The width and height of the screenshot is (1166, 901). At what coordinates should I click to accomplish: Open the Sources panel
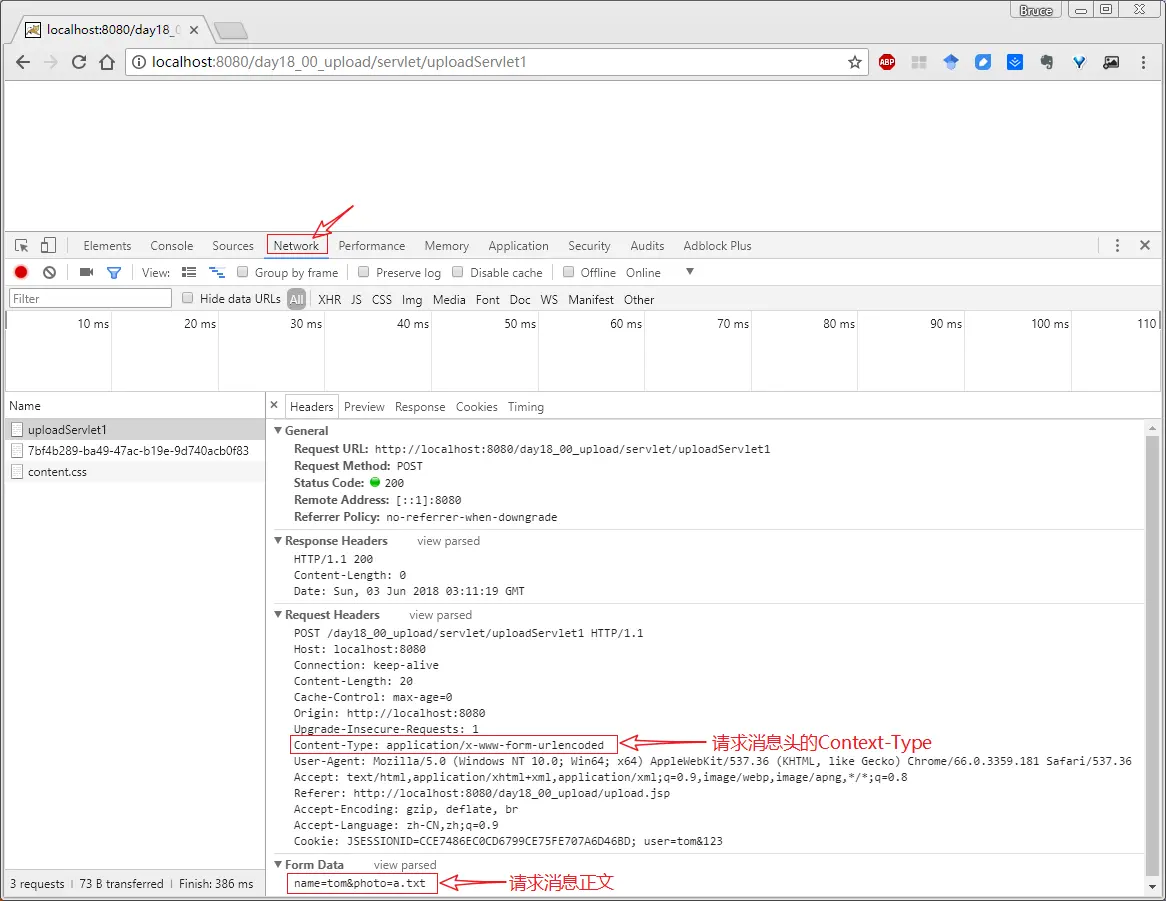[x=233, y=245]
